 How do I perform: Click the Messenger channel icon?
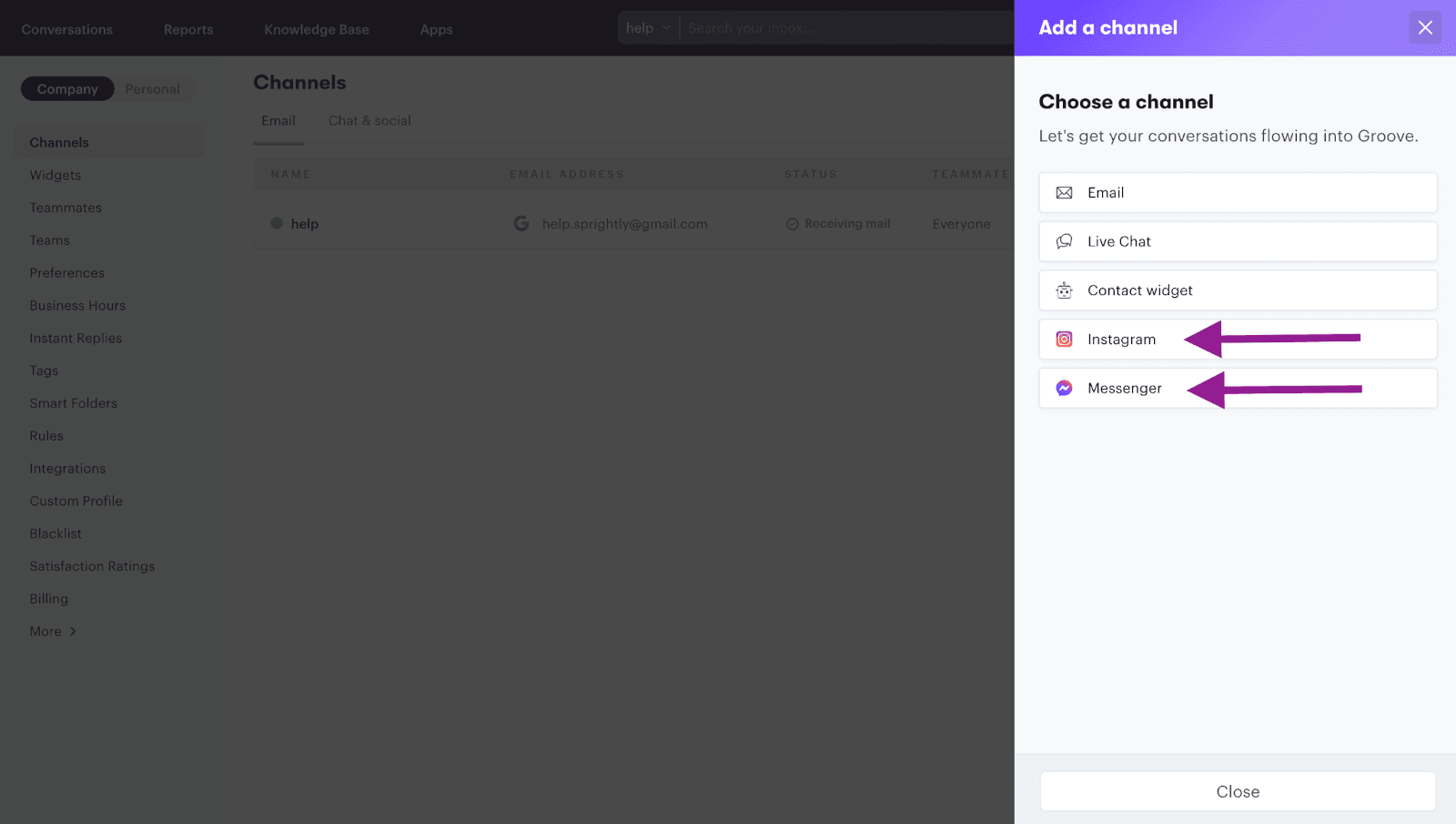pos(1064,388)
